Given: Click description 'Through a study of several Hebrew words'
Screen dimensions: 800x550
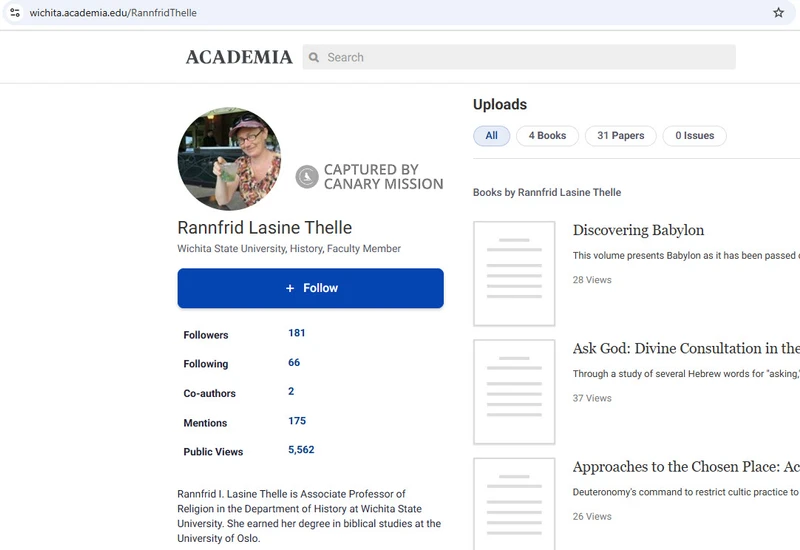Looking at the screenshot, I should tap(686, 374).
